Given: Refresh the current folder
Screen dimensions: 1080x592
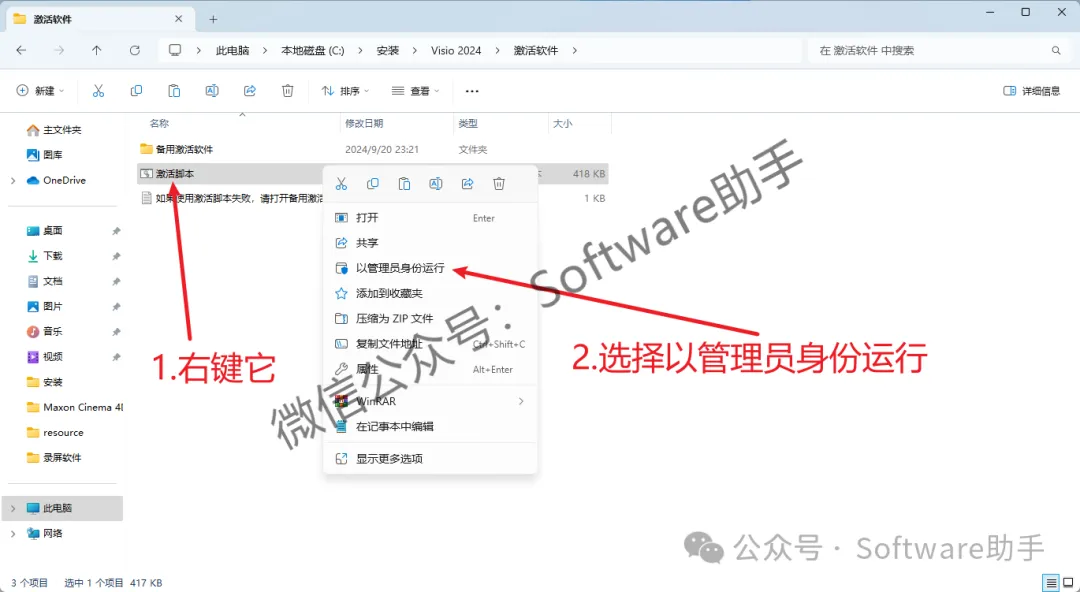Looking at the screenshot, I should tap(135, 50).
